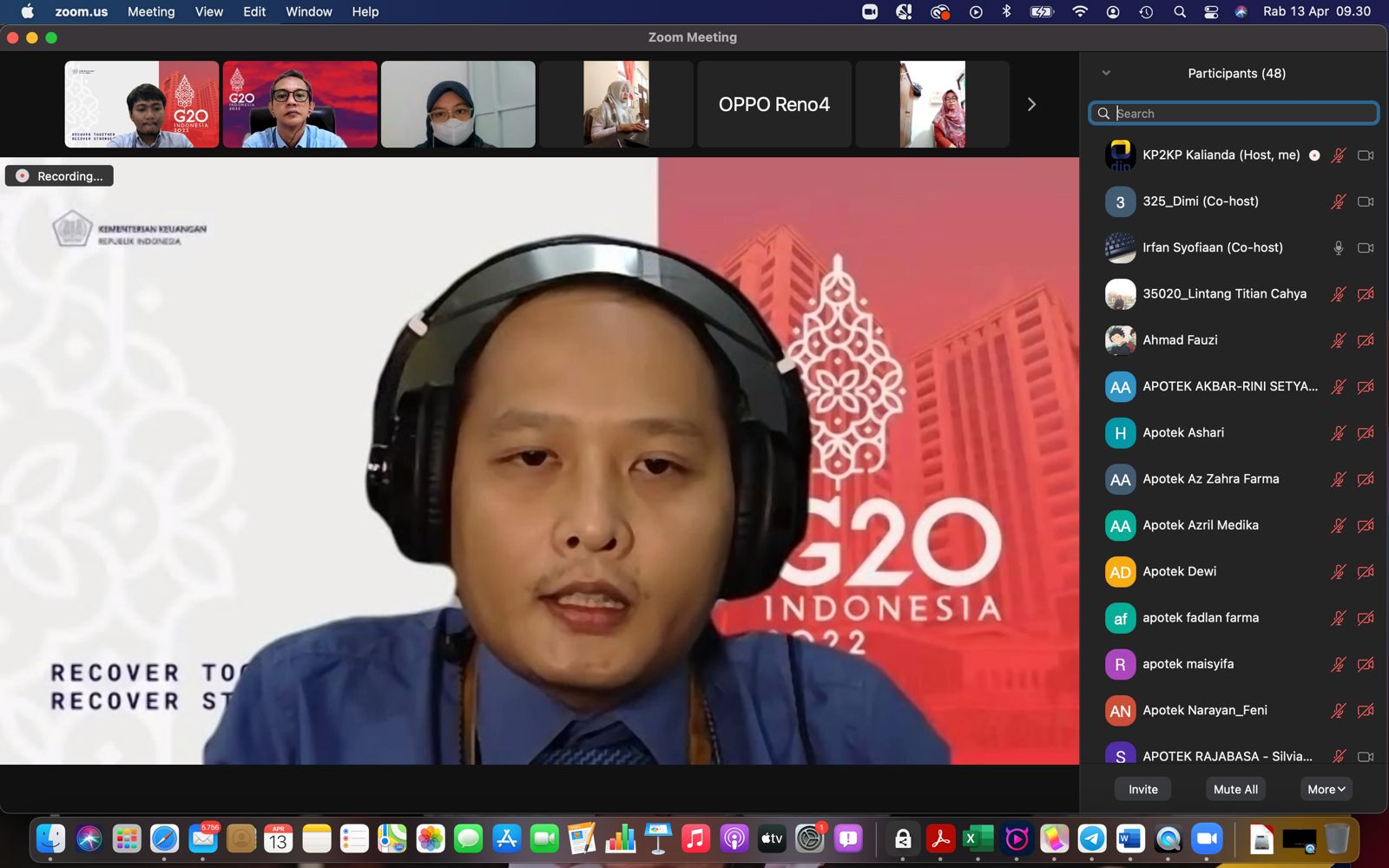Click the Recording indicator badge
This screenshot has width=1389, height=868.
[x=60, y=176]
